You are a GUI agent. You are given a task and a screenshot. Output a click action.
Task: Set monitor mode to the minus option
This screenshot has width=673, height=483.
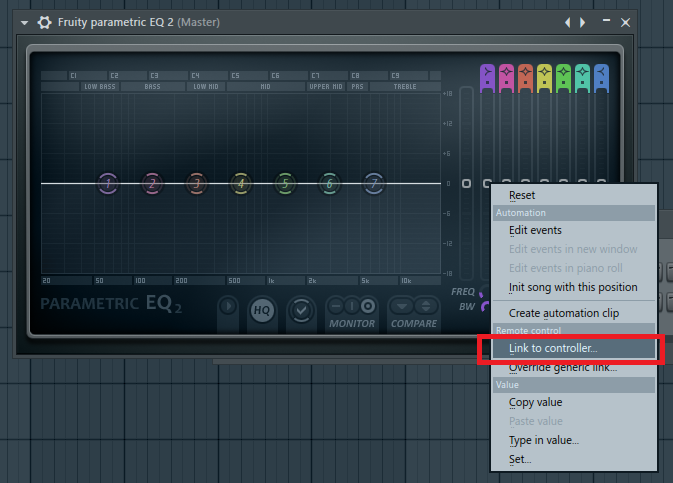click(x=336, y=306)
